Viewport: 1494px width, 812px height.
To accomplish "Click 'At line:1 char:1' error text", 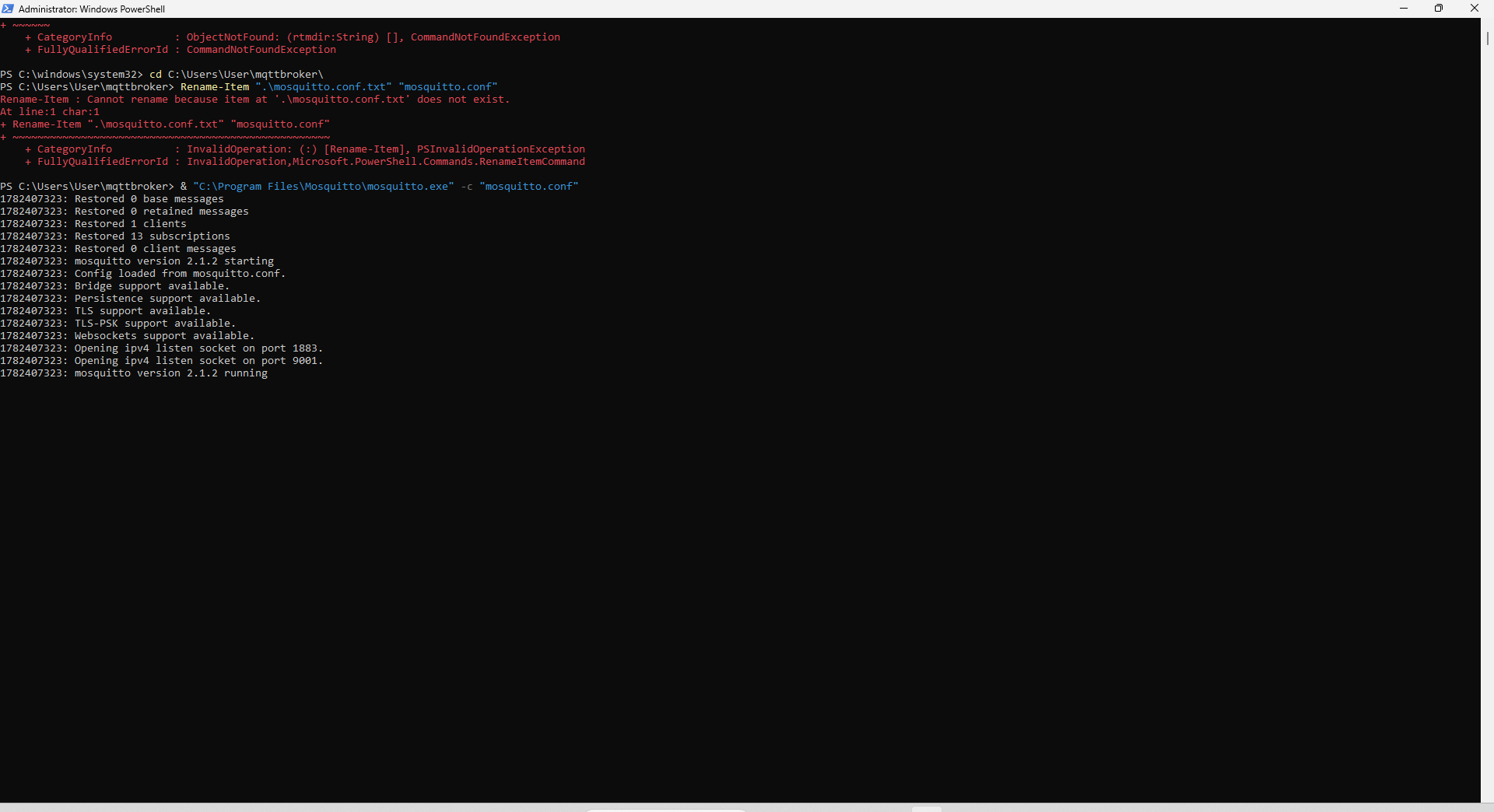I will 50,112.
